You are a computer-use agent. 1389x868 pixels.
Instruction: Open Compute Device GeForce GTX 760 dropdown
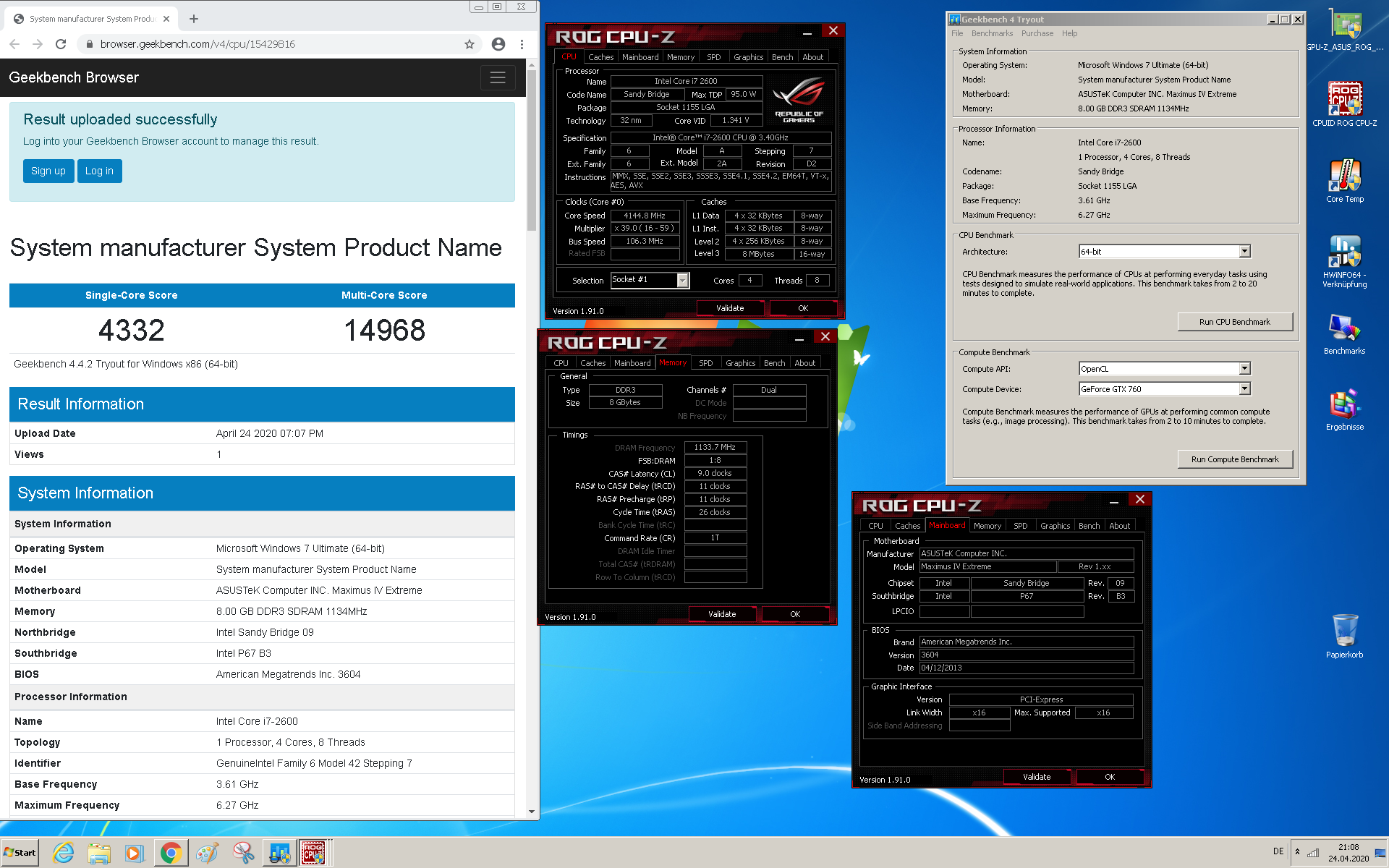tap(1245, 389)
